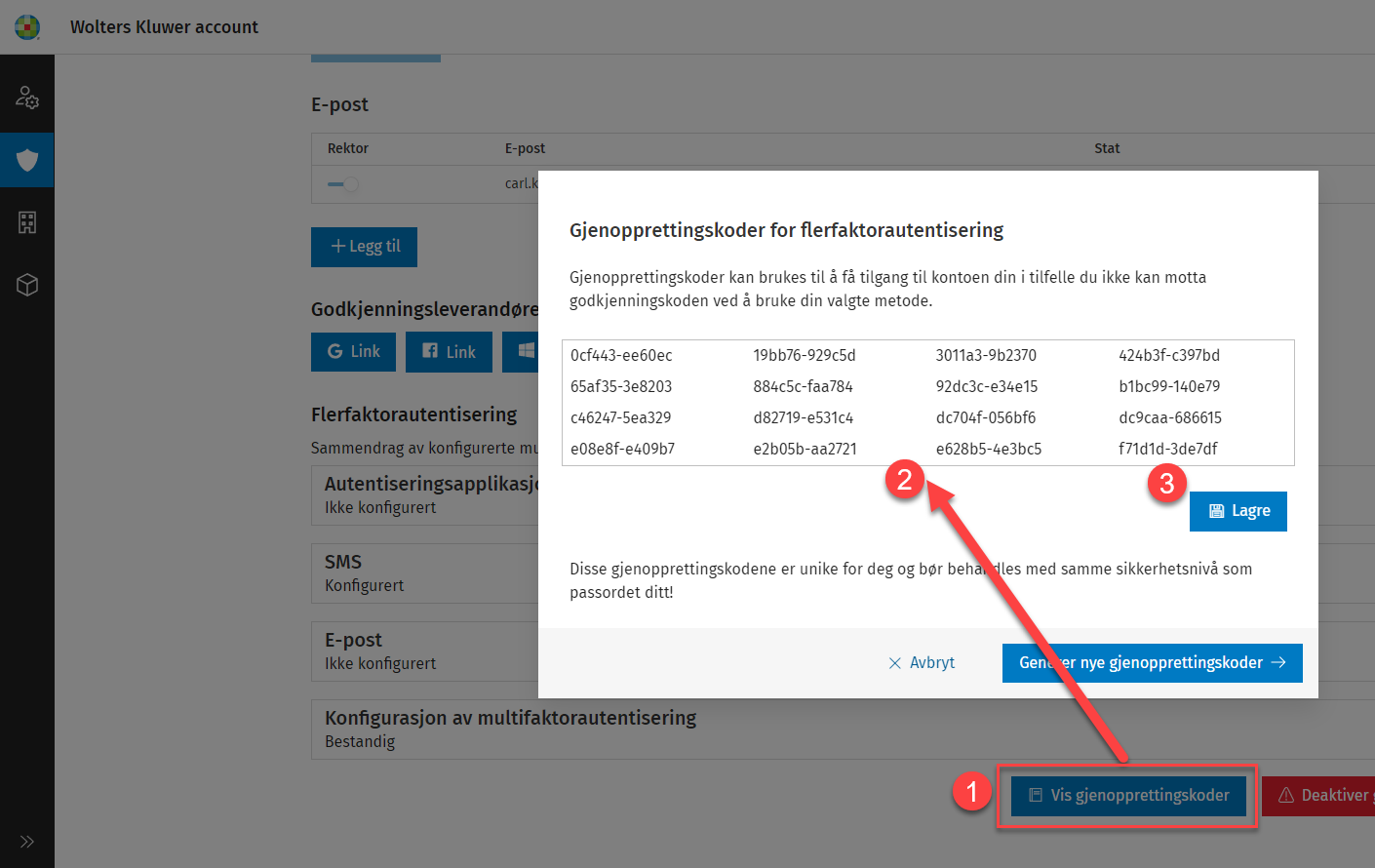The image size is (1375, 868).
Task: Select recovery code 3011a3-9b2370
Action: tap(986, 355)
